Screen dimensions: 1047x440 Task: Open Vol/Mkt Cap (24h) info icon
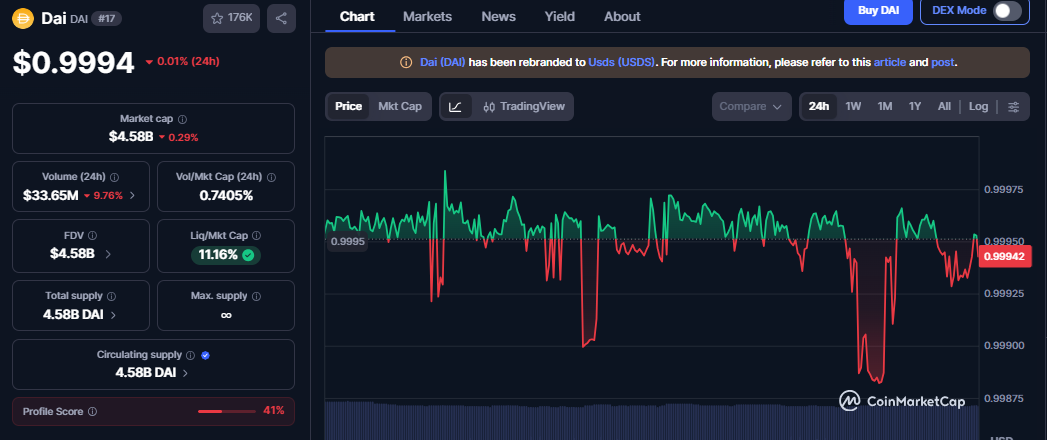[x=271, y=177]
